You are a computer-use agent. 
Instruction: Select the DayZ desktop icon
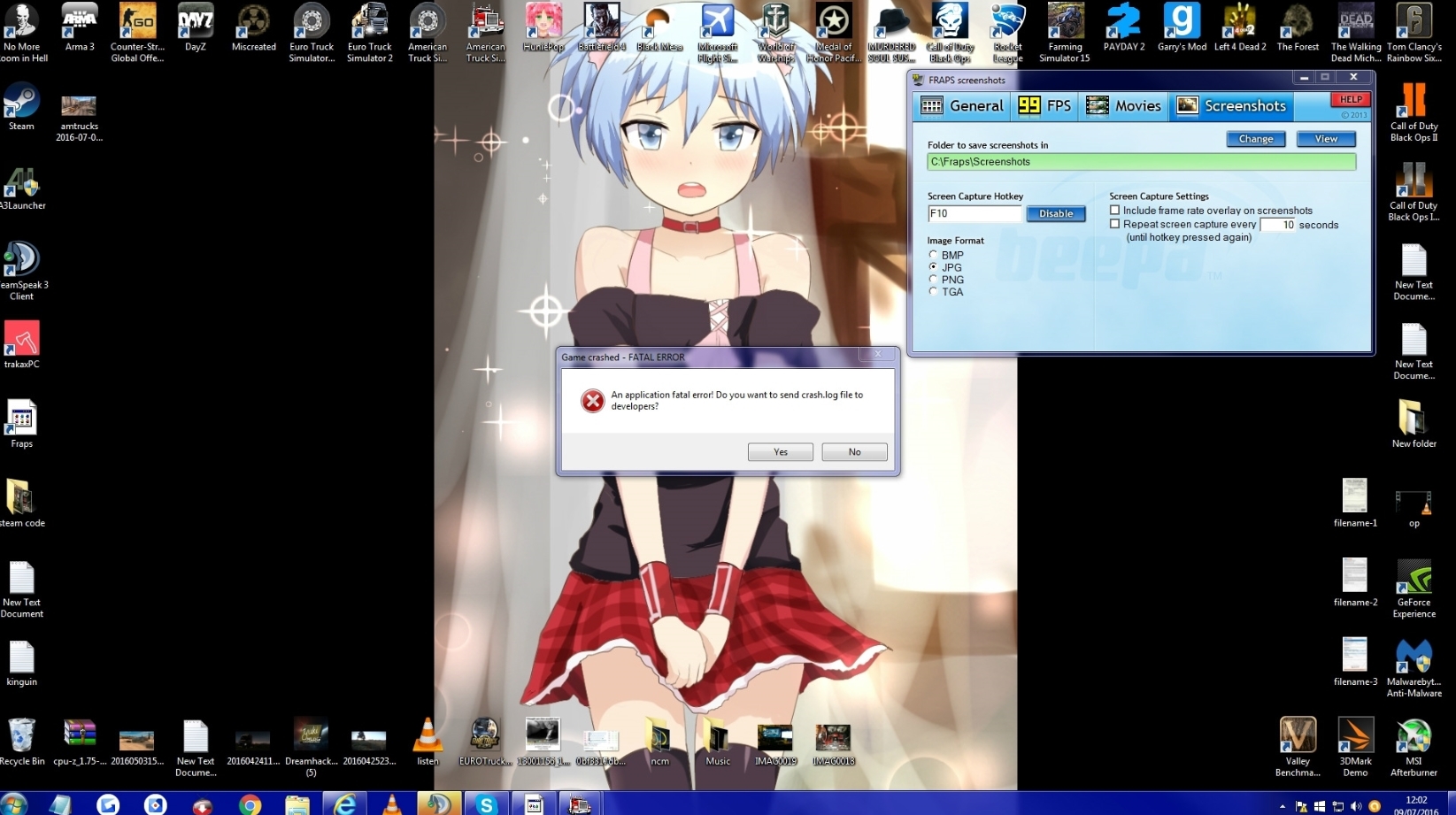196,28
